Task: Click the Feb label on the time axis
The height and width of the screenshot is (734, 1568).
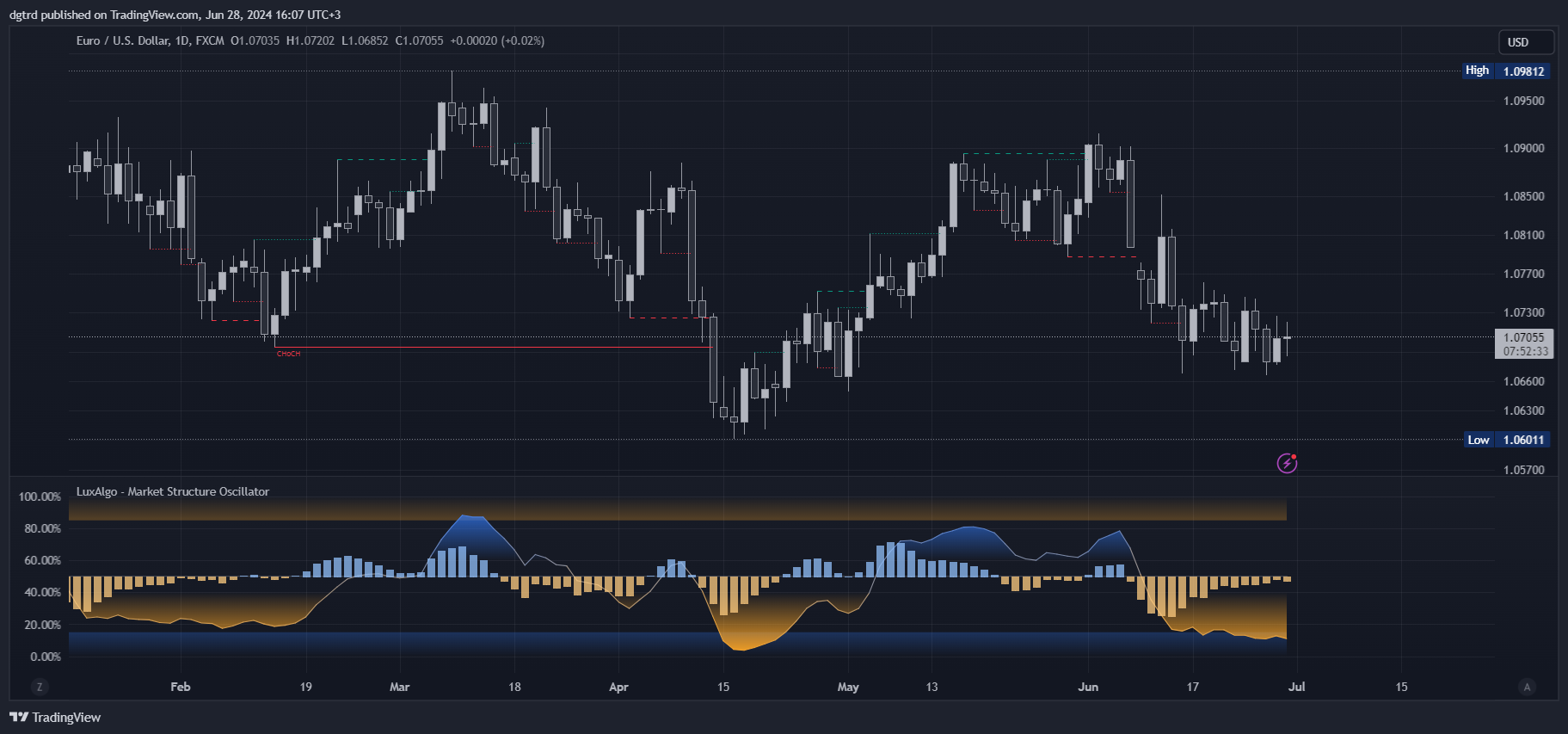Action: click(181, 687)
